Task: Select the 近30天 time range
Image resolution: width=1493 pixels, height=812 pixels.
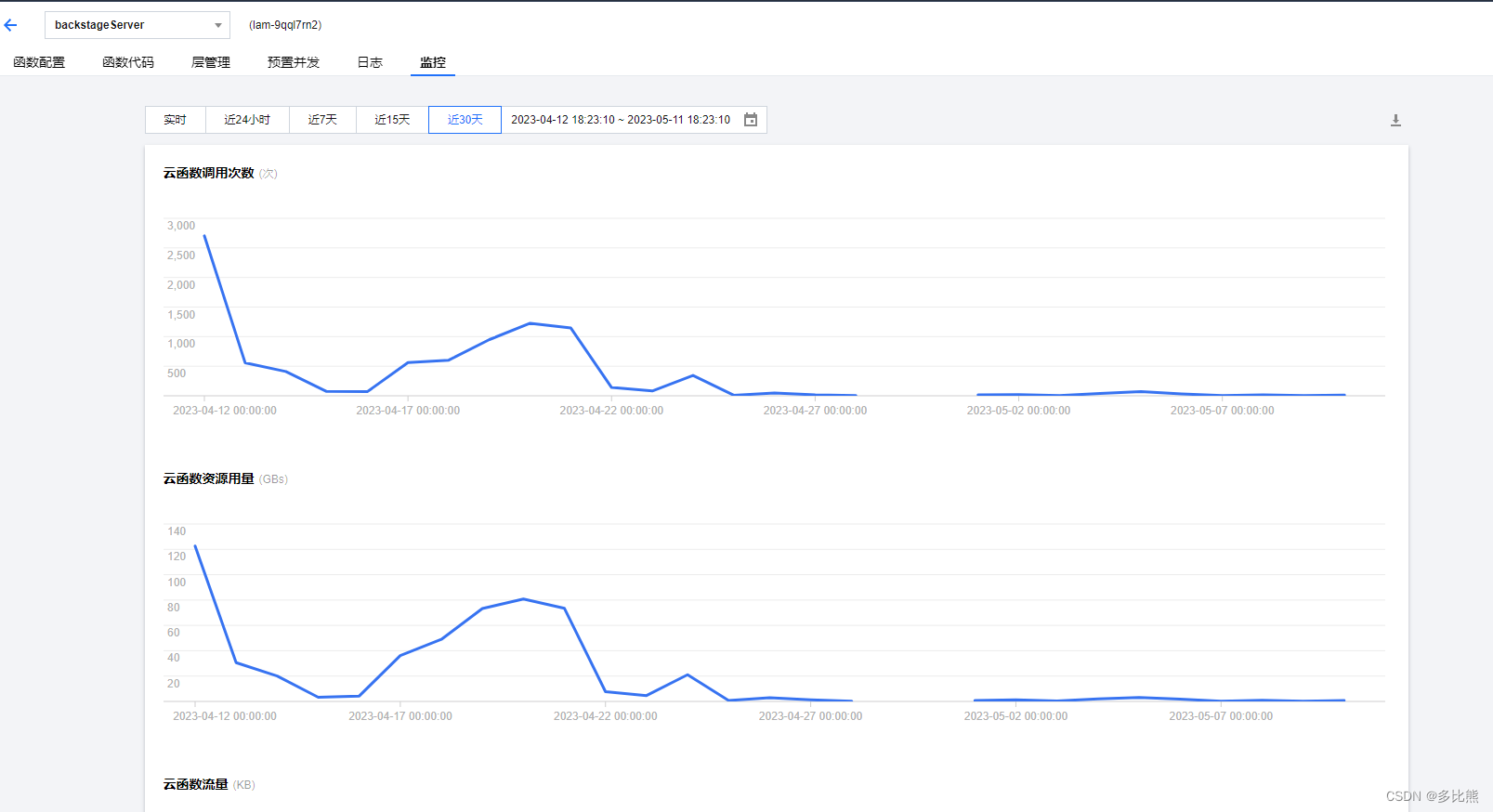Action: pos(465,120)
